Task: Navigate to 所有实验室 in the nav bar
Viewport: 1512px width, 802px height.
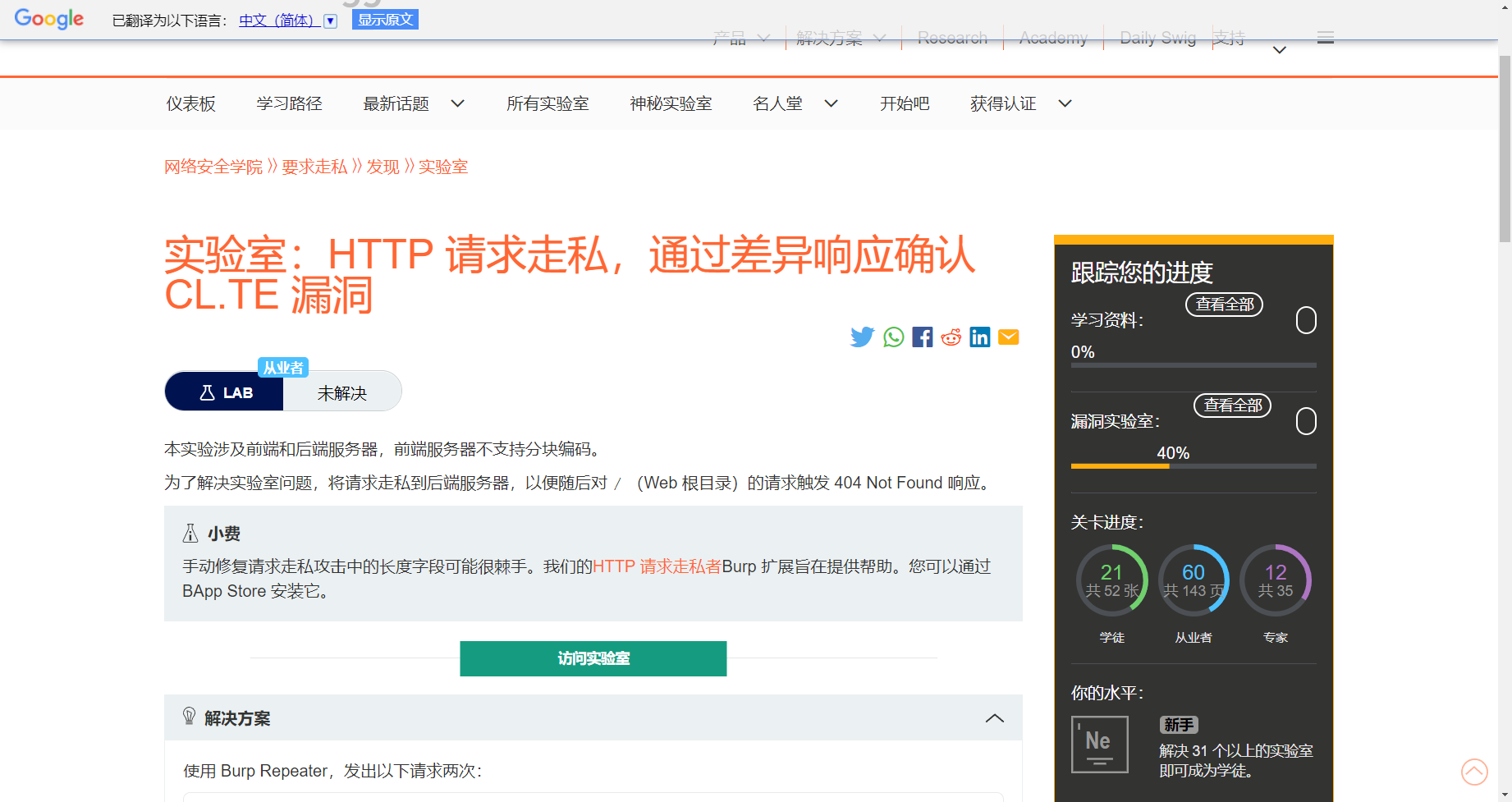Action: pyautogui.click(x=548, y=103)
